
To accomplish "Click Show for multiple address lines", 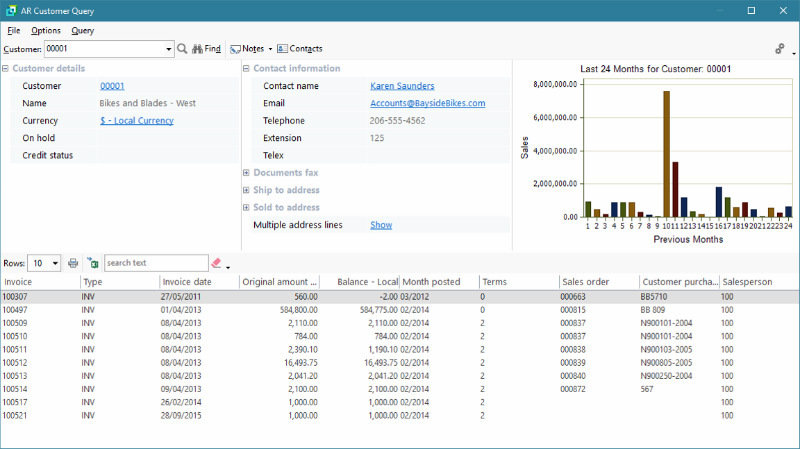I will tap(381, 225).
